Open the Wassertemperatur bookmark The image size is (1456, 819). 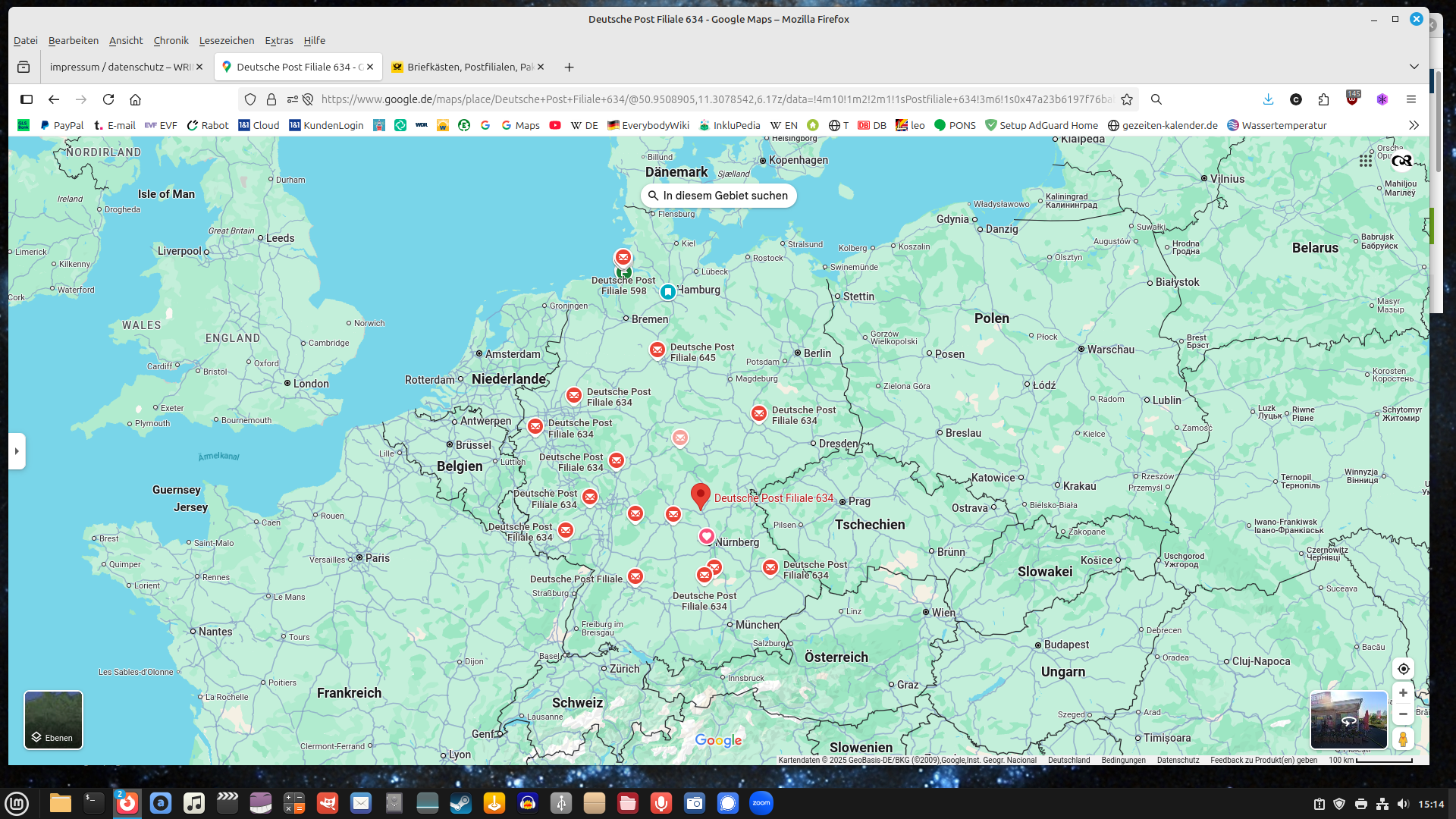click(1277, 125)
